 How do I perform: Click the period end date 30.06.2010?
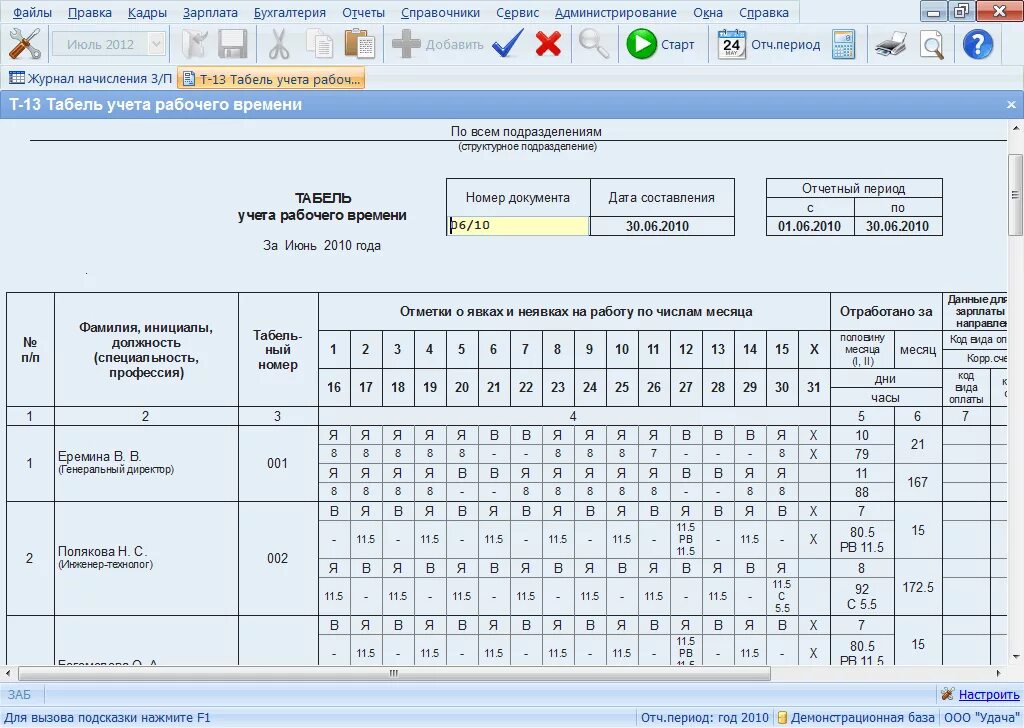tap(897, 226)
